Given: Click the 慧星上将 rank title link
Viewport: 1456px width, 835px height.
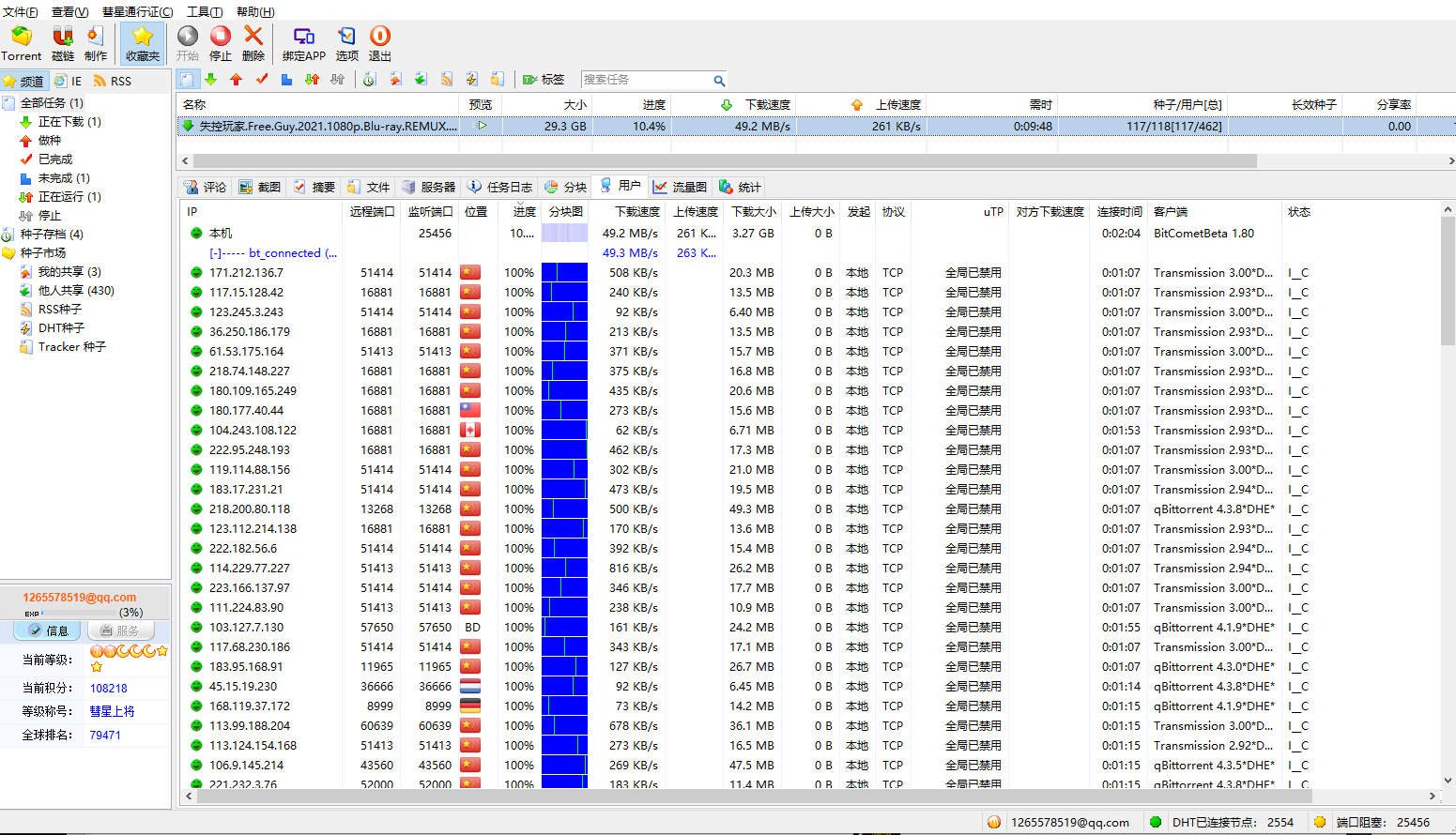Looking at the screenshot, I should point(113,711).
